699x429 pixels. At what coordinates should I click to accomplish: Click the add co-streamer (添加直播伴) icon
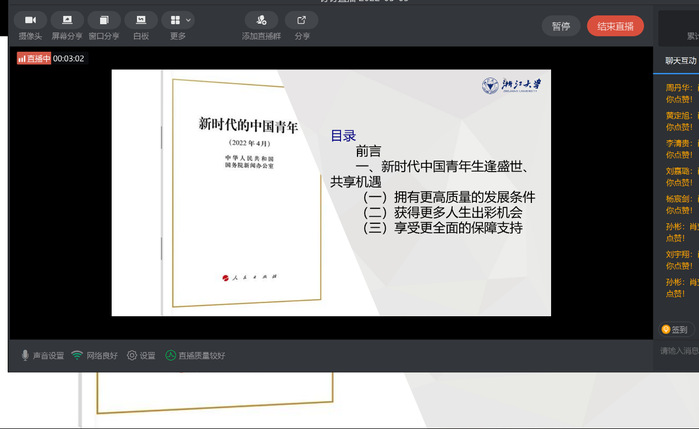tap(261, 20)
